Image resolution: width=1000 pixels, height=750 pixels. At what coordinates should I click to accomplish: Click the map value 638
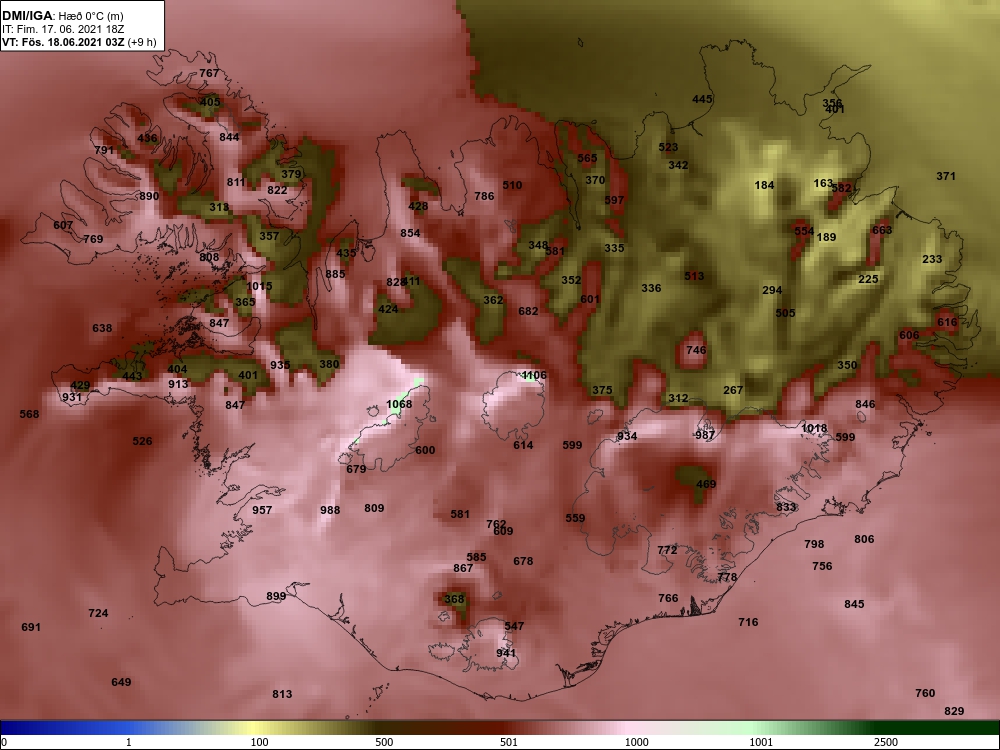click(102, 328)
